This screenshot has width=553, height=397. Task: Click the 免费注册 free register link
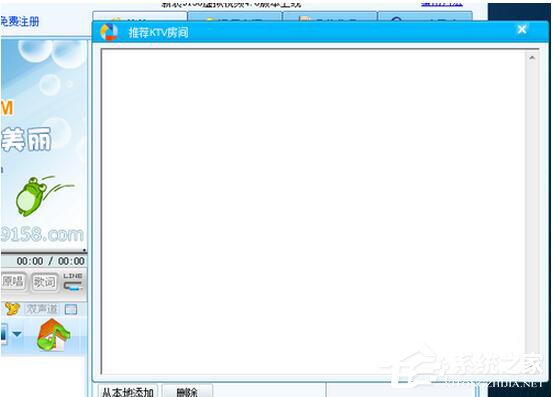click(x=20, y=22)
